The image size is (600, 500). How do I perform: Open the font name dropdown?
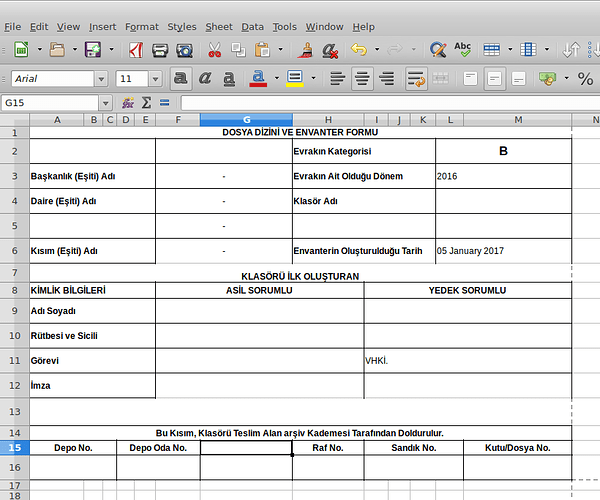pos(101,79)
